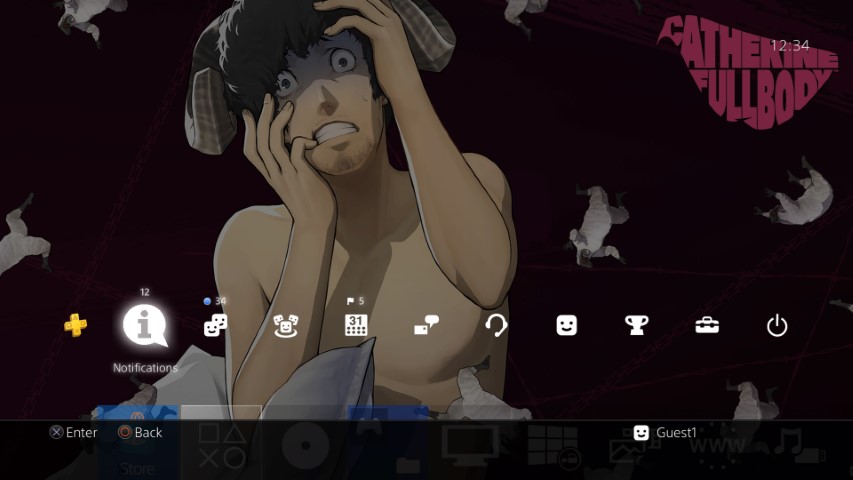Open the Messages speech-bubbles icon
The width and height of the screenshot is (853, 480).
tap(427, 325)
